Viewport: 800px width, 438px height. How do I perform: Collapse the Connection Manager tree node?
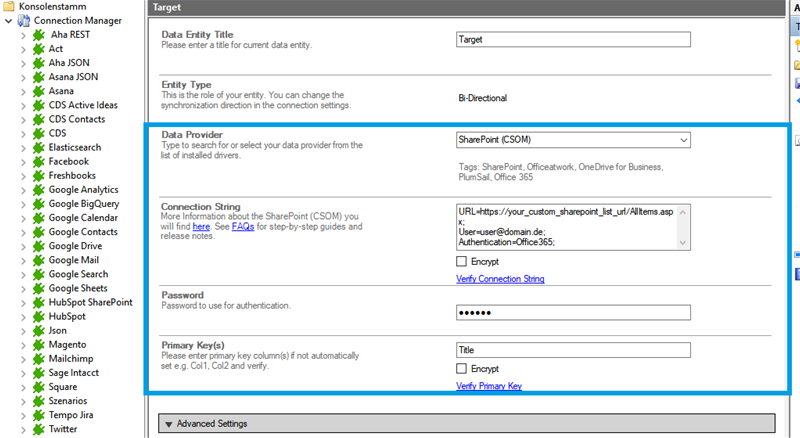tap(8, 20)
